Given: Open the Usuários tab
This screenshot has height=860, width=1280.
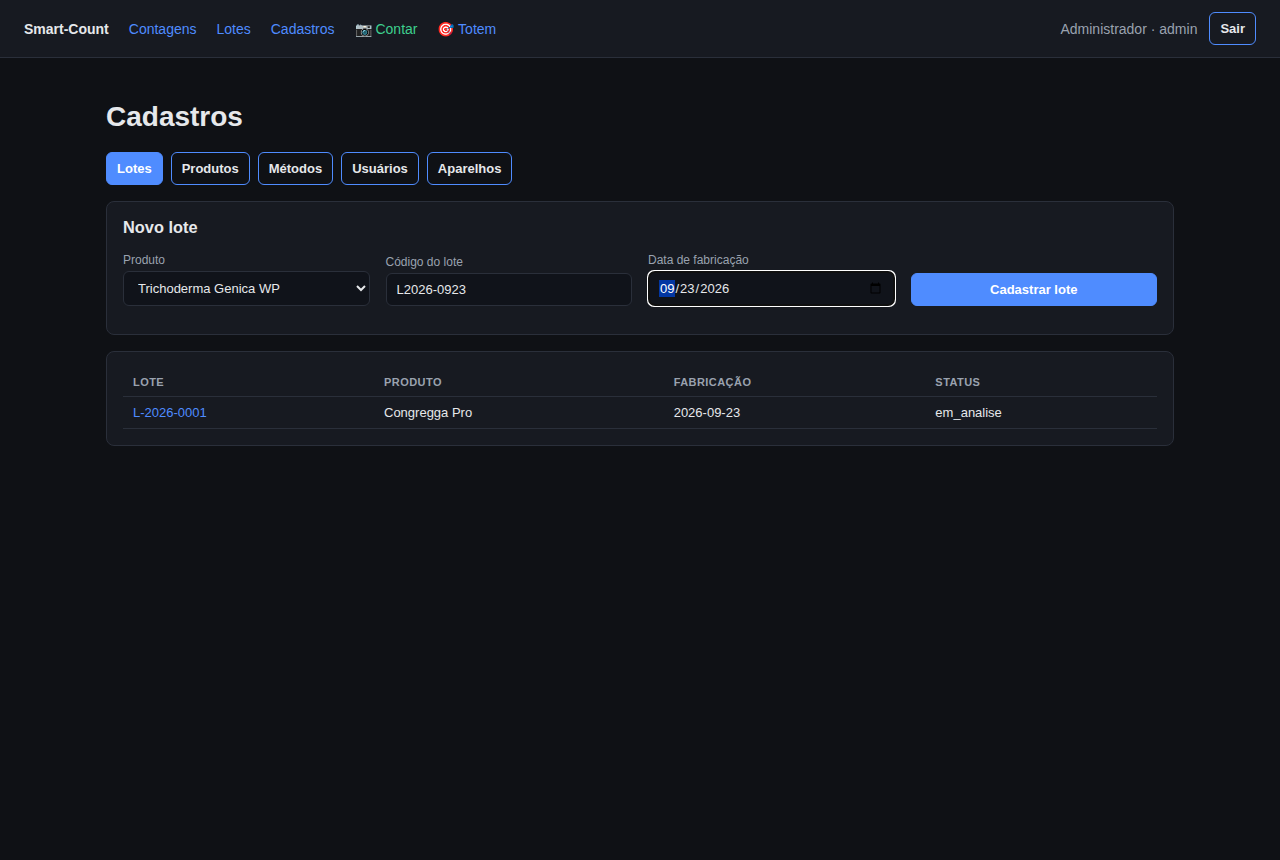Looking at the screenshot, I should point(380,169).
